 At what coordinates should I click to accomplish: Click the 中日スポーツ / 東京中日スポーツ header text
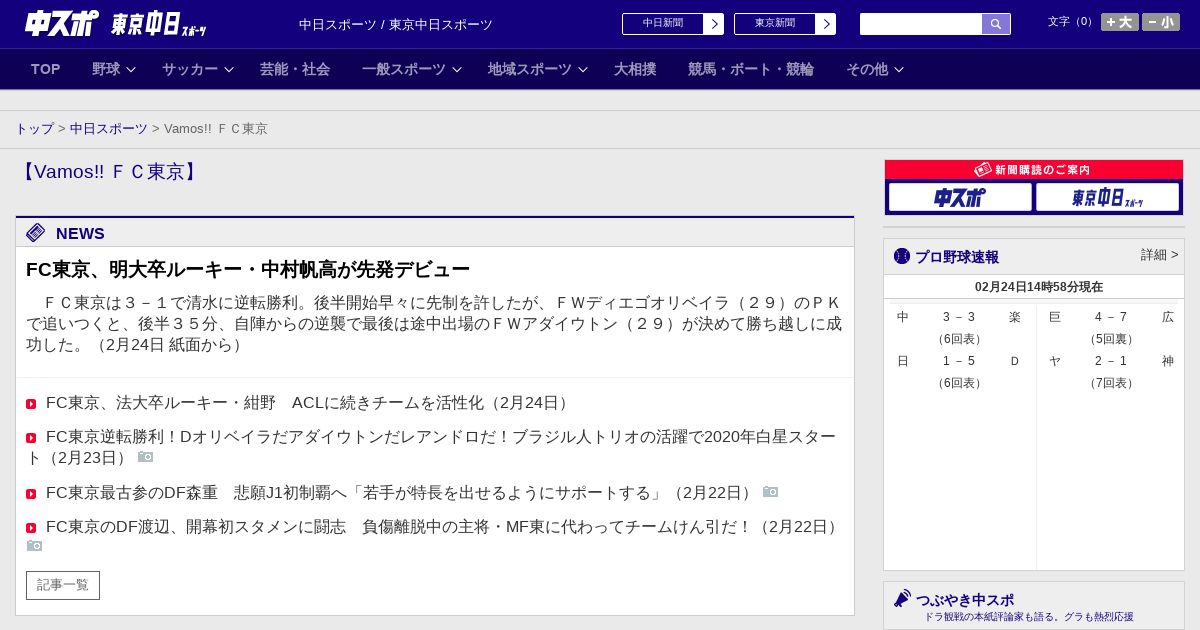396,24
